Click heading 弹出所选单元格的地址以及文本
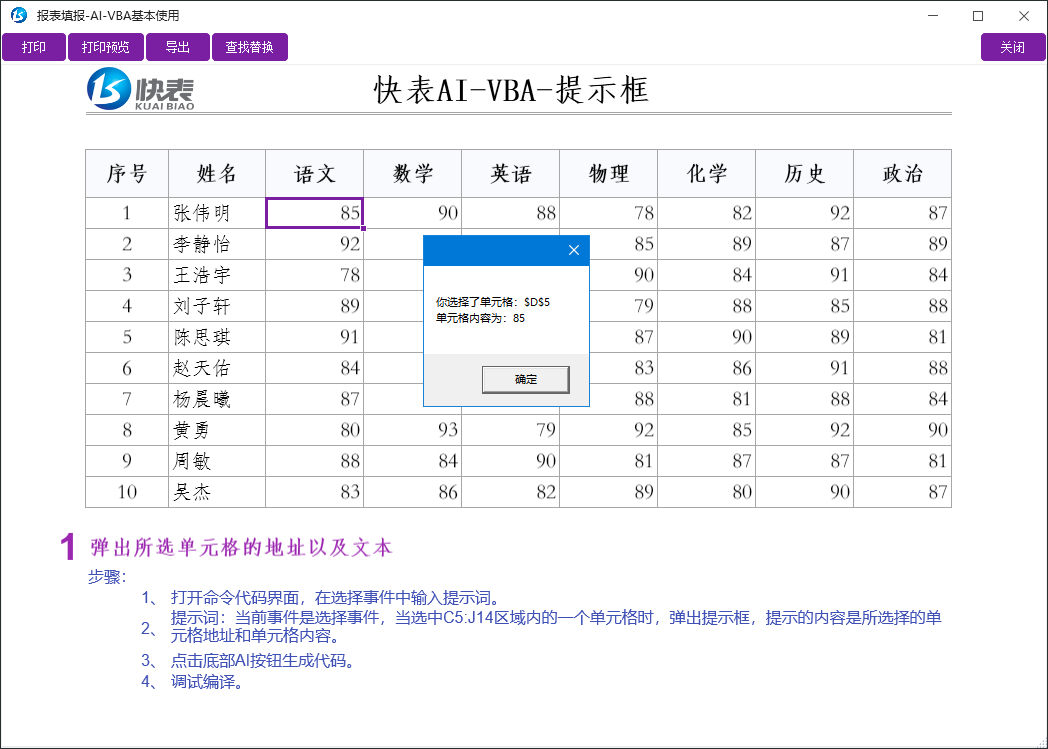The image size is (1048, 749). coord(241,548)
